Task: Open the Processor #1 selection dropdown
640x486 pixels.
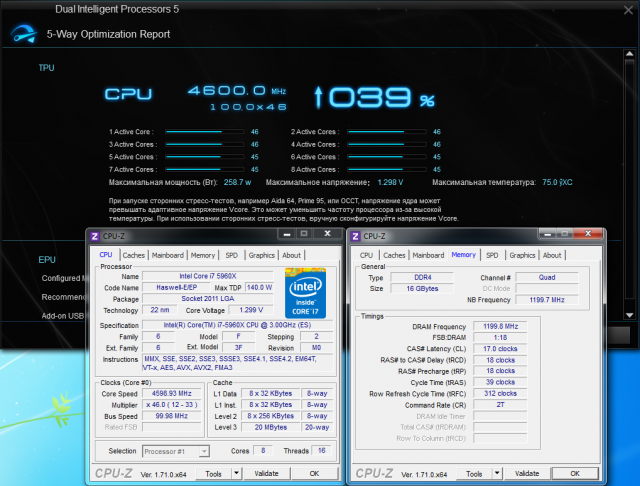Action: (x=176, y=451)
